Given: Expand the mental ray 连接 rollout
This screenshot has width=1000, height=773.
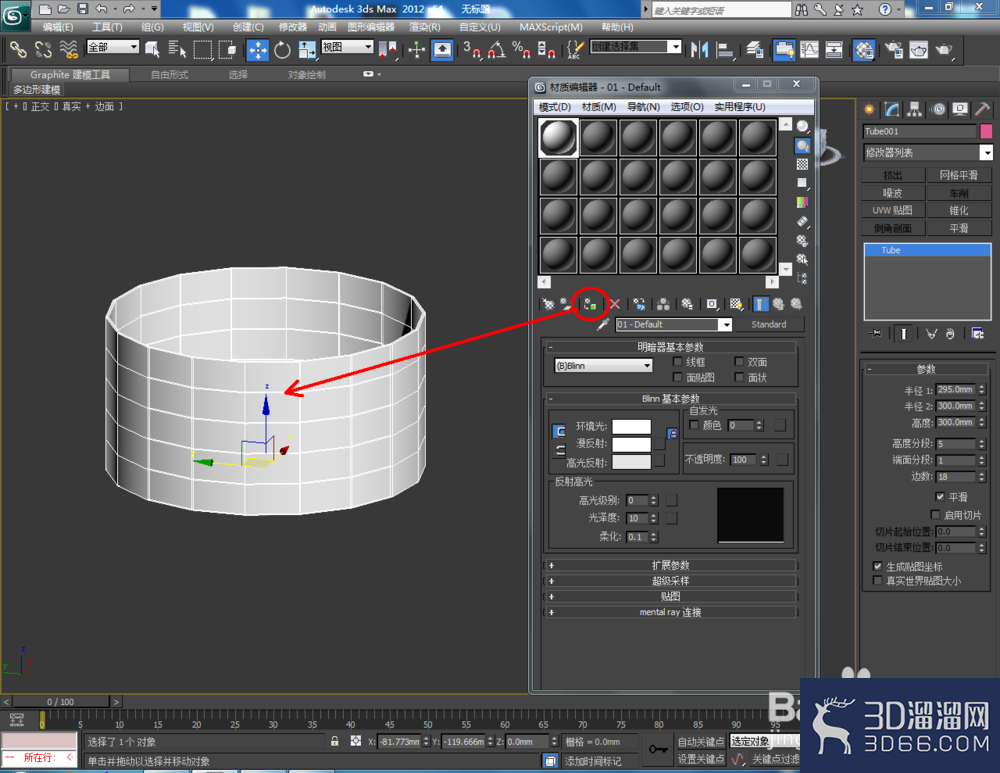Looking at the screenshot, I should click(x=670, y=612).
